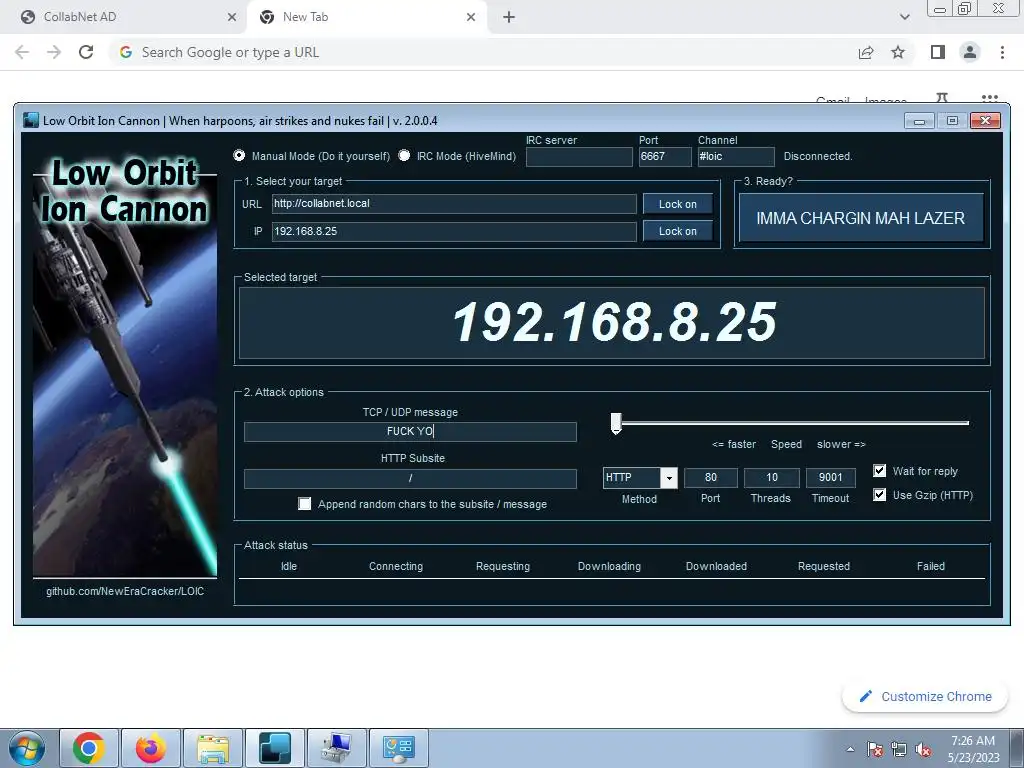Click the network status tray icon
The height and width of the screenshot is (768, 1024).
click(x=899, y=750)
